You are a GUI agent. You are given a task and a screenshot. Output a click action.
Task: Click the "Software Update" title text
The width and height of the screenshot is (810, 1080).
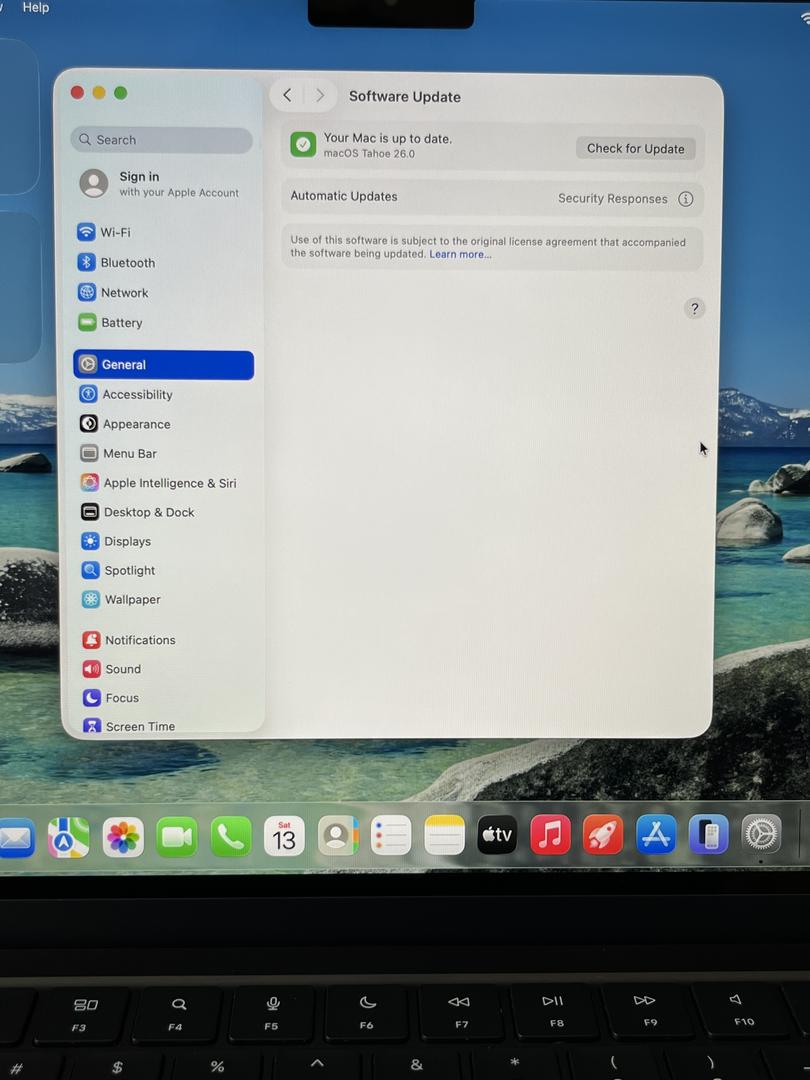(x=405, y=96)
